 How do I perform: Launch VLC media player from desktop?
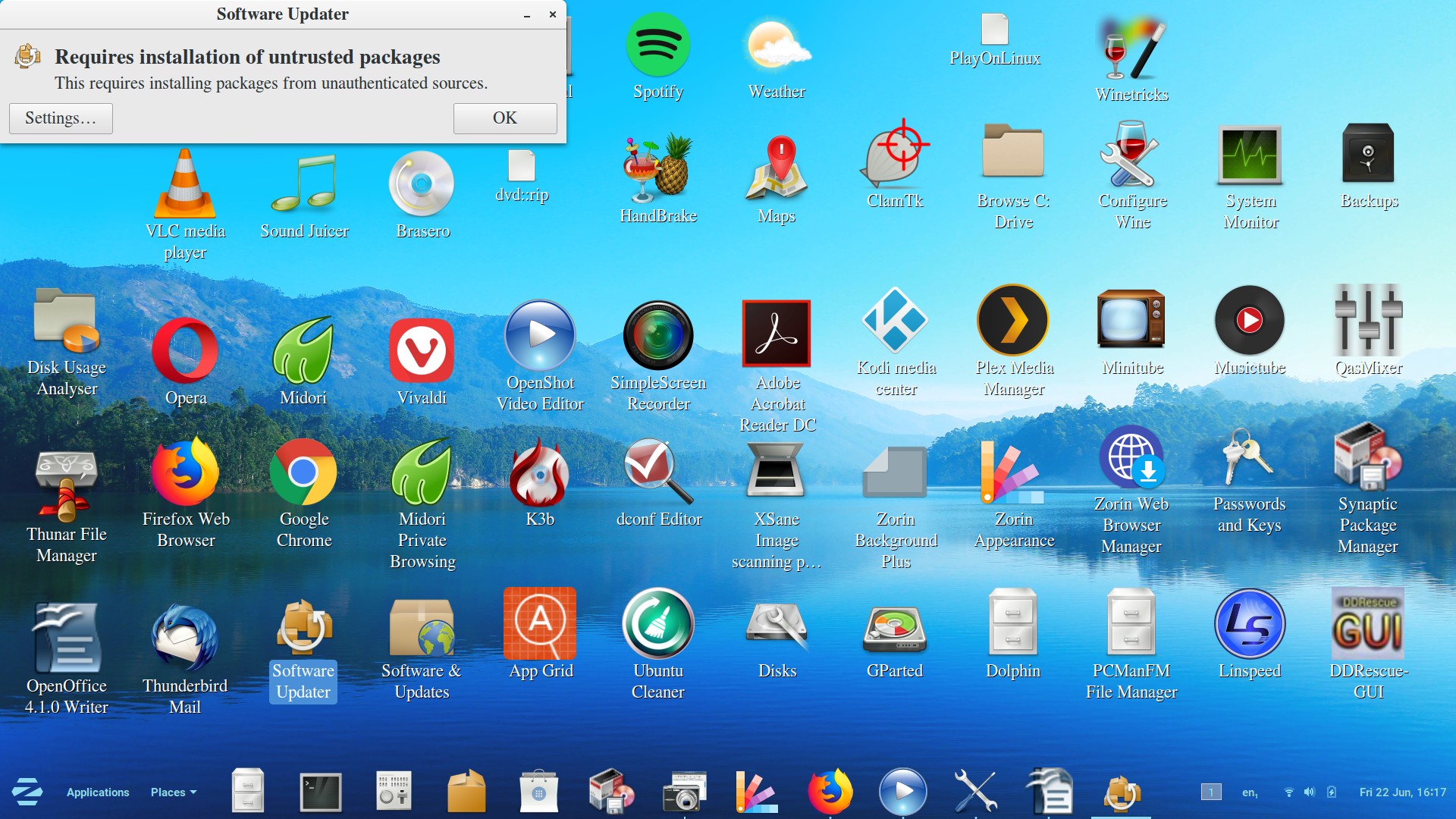point(185,186)
